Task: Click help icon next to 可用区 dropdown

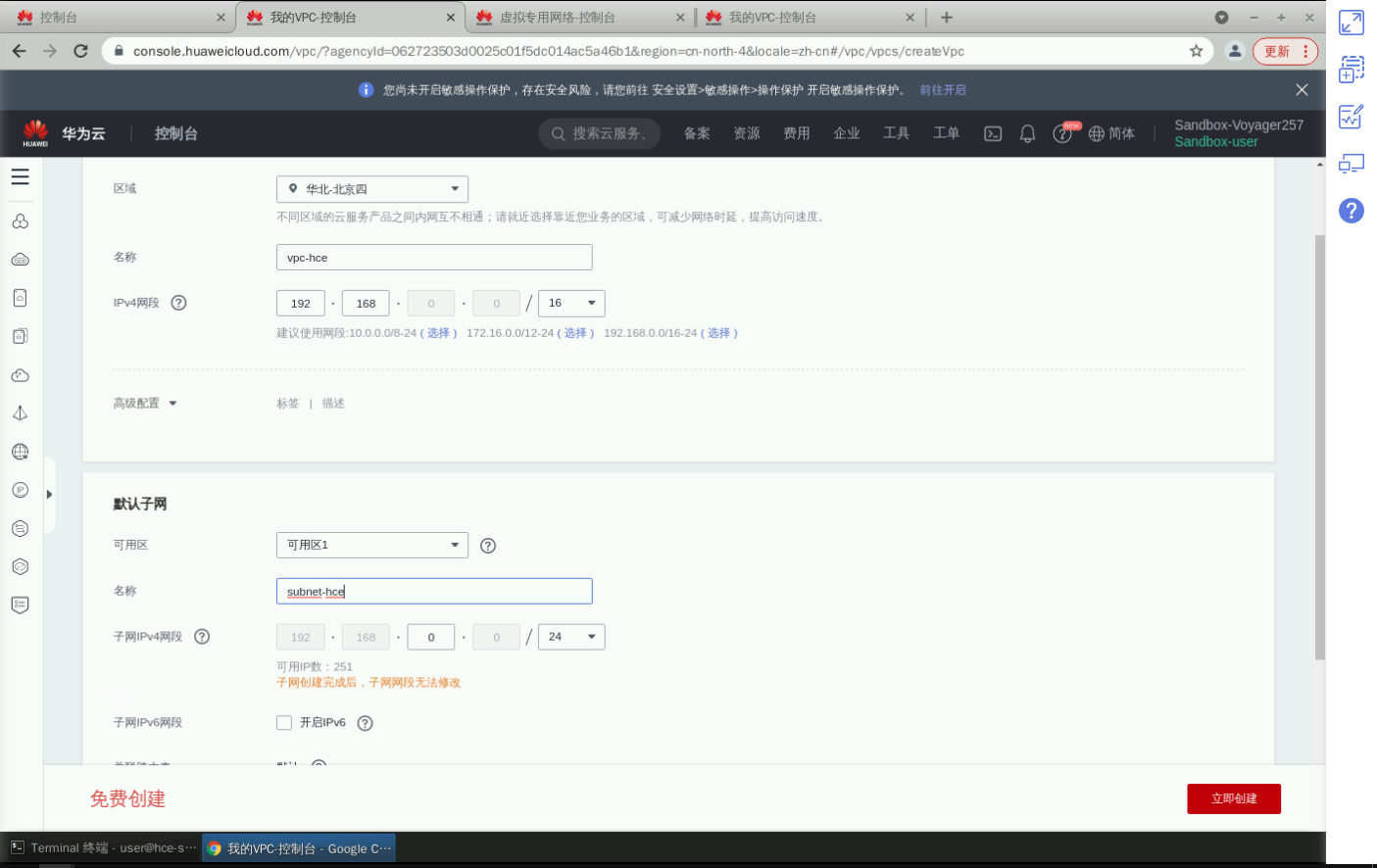Action: click(x=488, y=546)
